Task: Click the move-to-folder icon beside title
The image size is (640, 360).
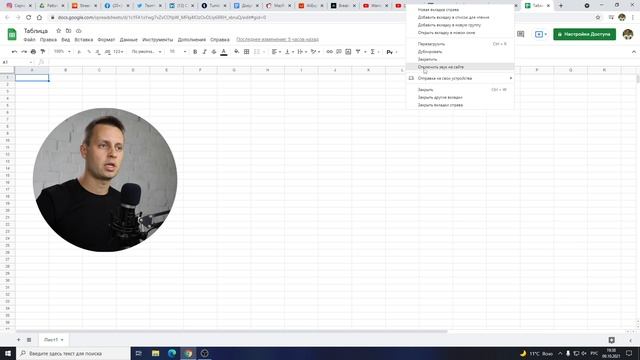Action: click(69, 31)
